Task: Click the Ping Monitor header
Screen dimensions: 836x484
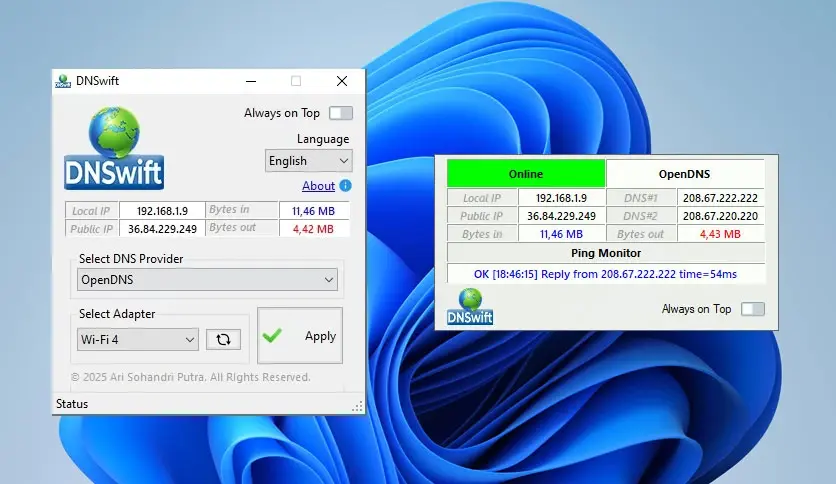Action: tap(605, 253)
